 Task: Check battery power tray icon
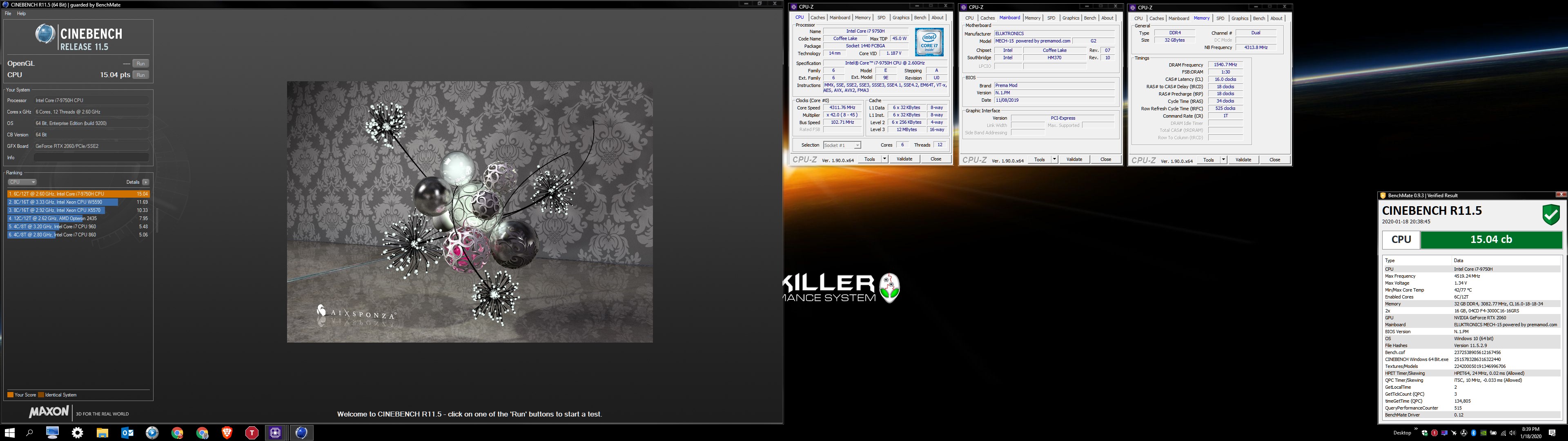[1493, 433]
